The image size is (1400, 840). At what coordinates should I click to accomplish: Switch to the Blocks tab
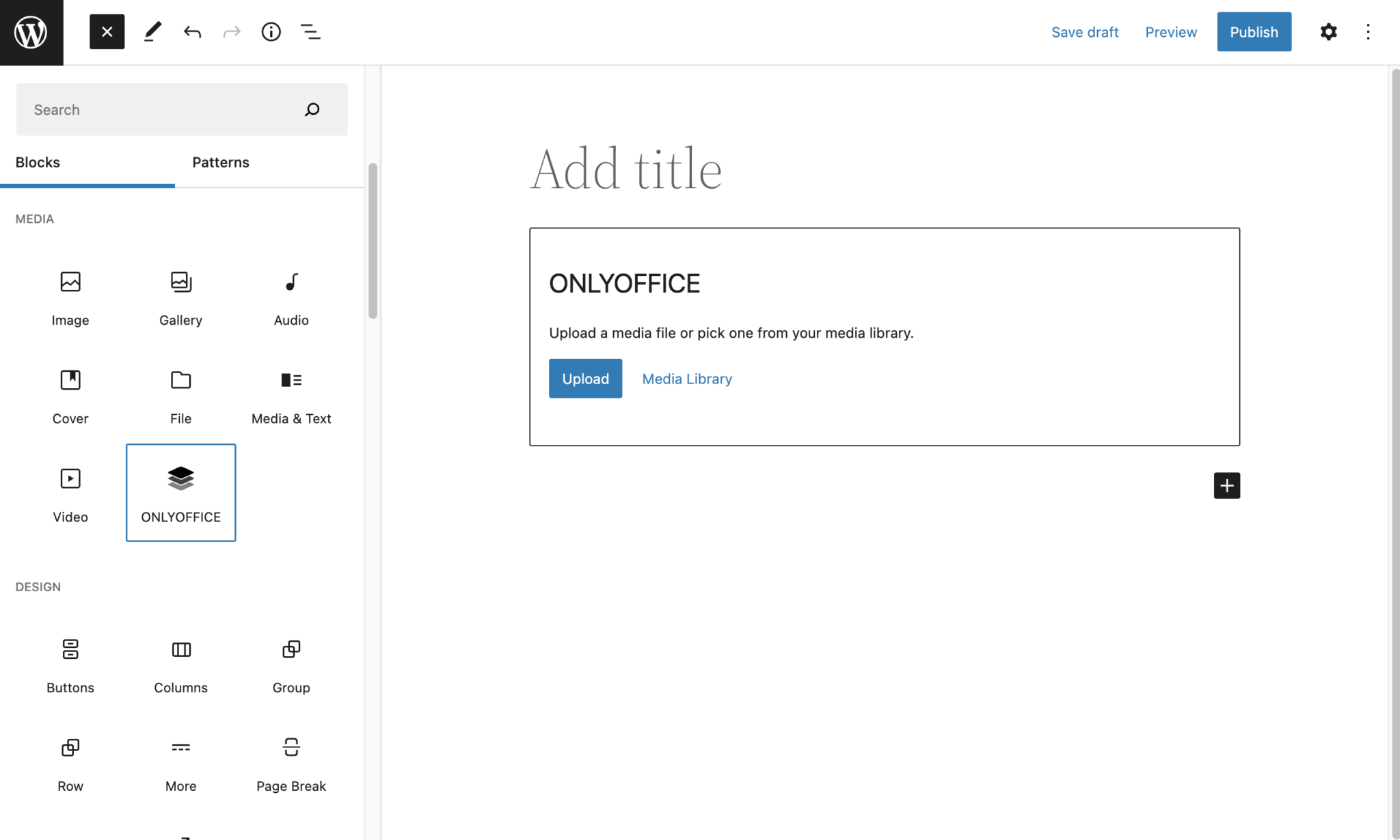[x=38, y=162]
